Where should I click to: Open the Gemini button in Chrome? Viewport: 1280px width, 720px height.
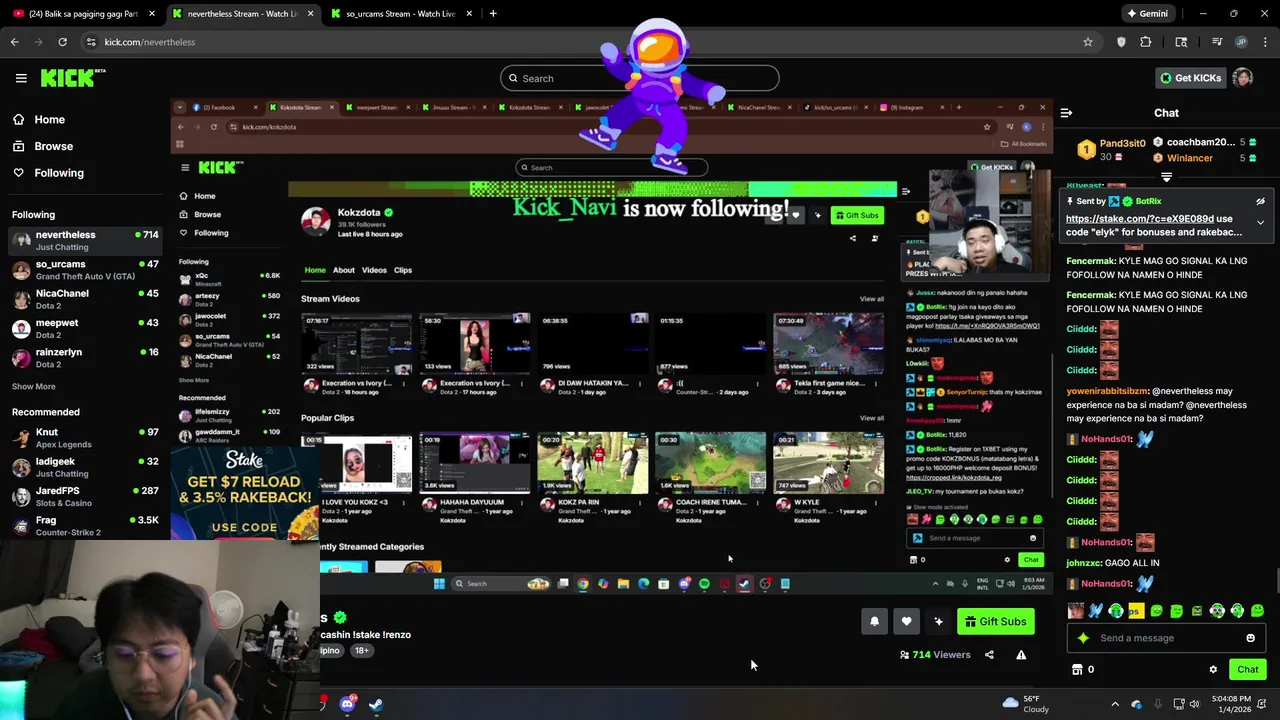(x=1147, y=13)
